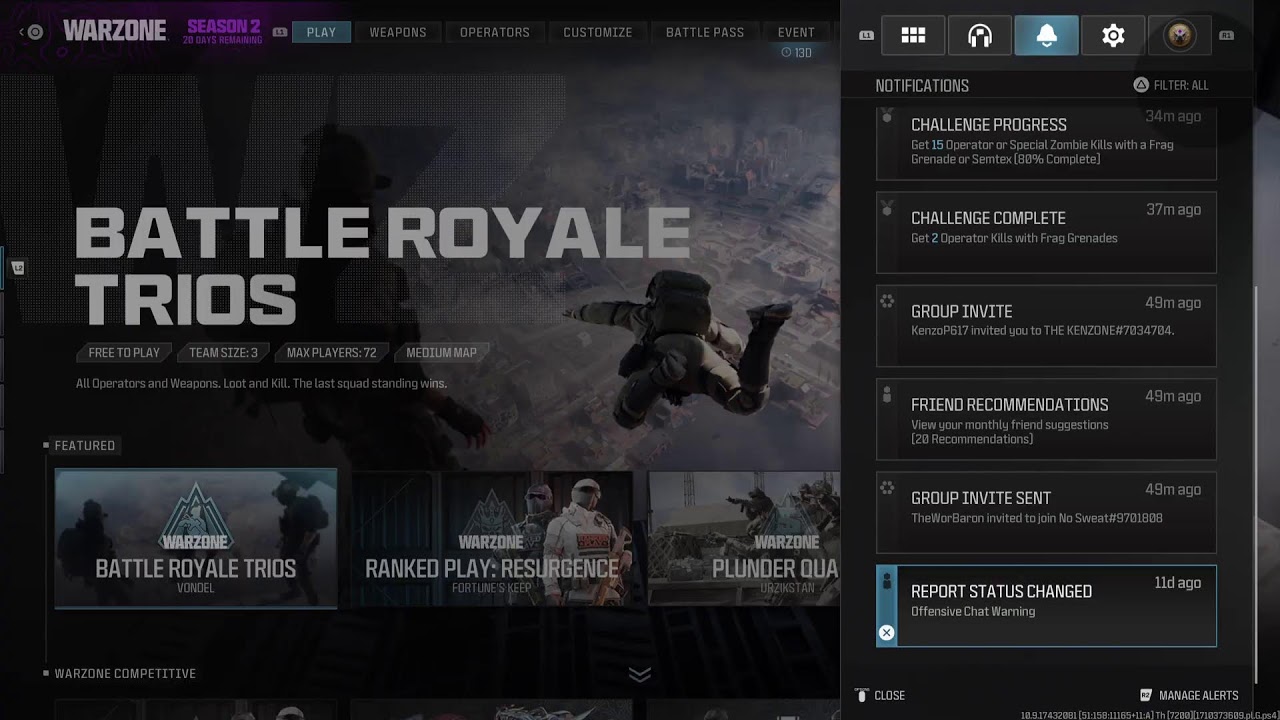
Task: Click the CLOSE button in the notifications panel
Action: pos(880,695)
